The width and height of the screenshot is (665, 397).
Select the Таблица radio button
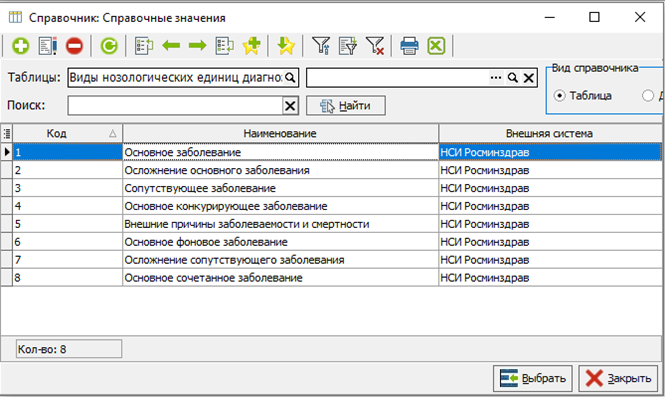click(559, 96)
